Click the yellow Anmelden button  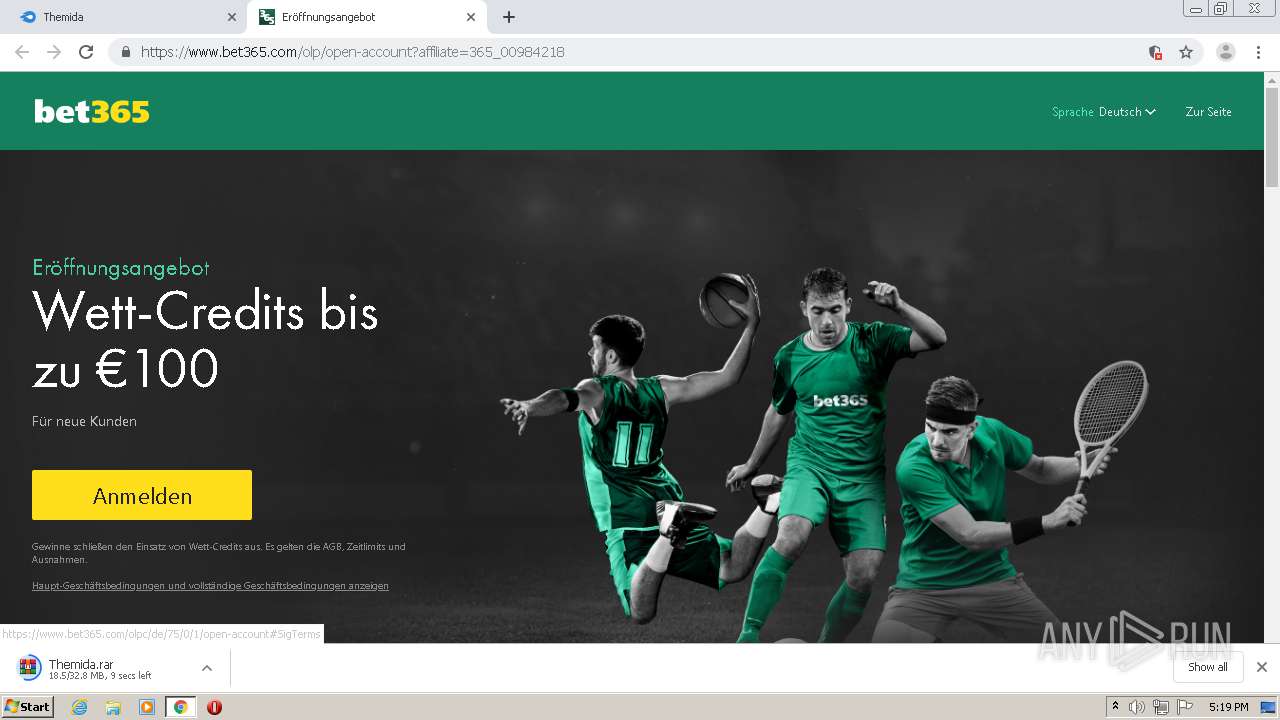click(x=142, y=495)
